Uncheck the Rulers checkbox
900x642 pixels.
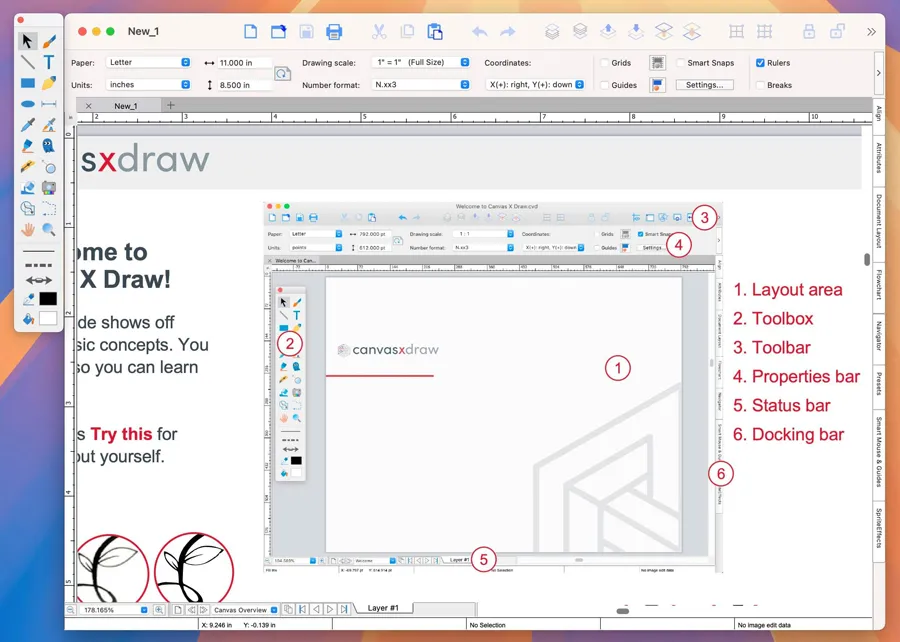[x=760, y=63]
